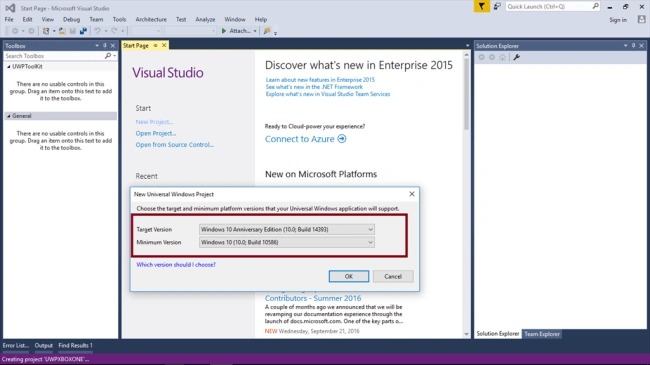650x365 pixels.
Task: Click the Start Page scroll down arrow
Action: [x=466, y=334]
